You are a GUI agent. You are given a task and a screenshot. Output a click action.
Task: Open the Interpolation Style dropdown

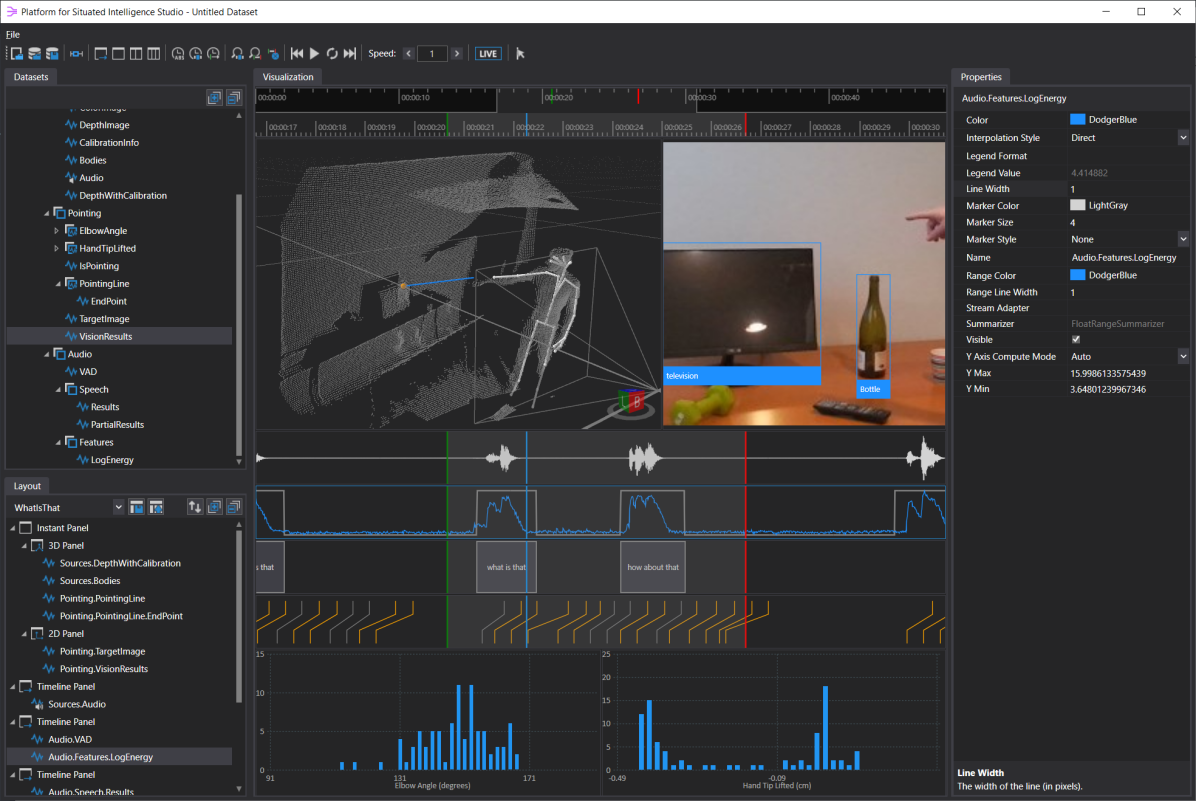point(1183,138)
